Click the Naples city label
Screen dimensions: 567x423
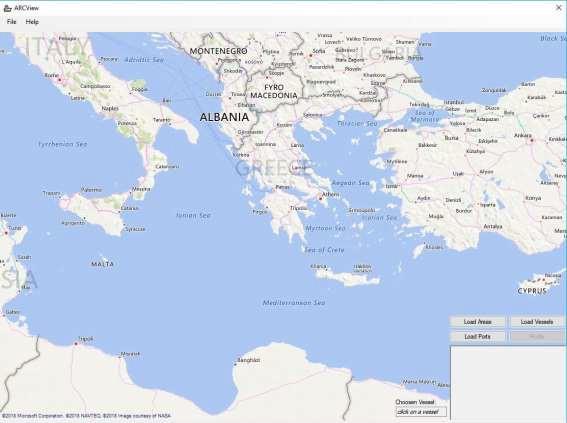110,108
